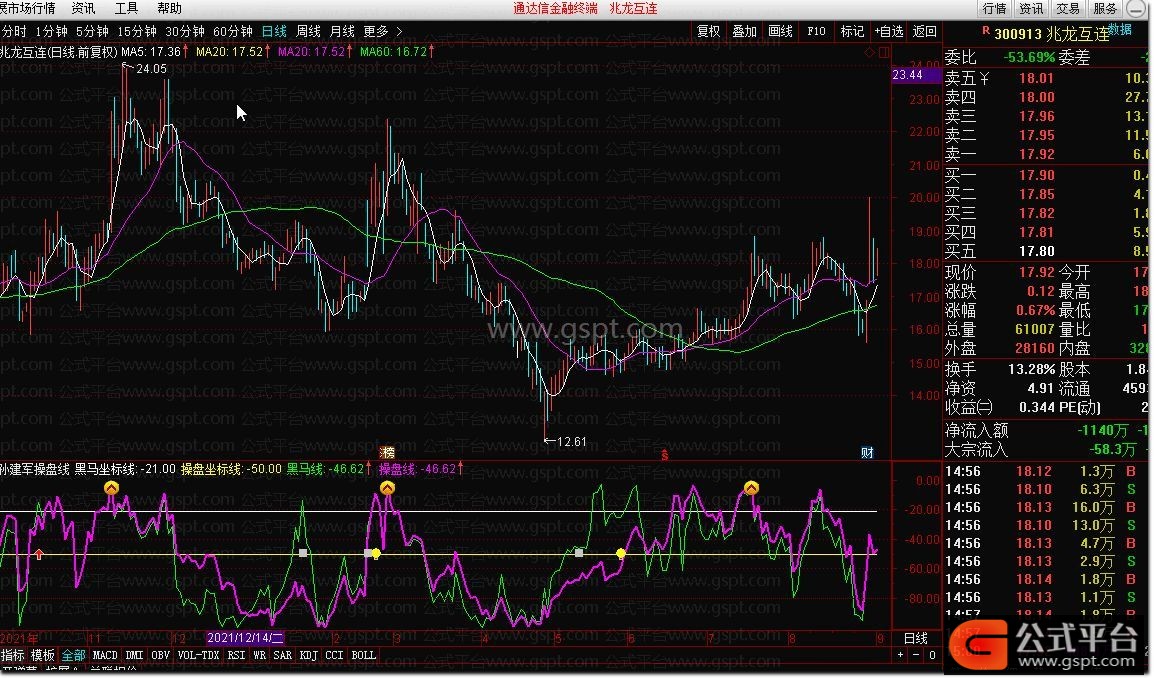Image resolution: width=1154 pixels, height=678 pixels.
Task: Click the 服务 button at top right
Action: click(1105, 8)
